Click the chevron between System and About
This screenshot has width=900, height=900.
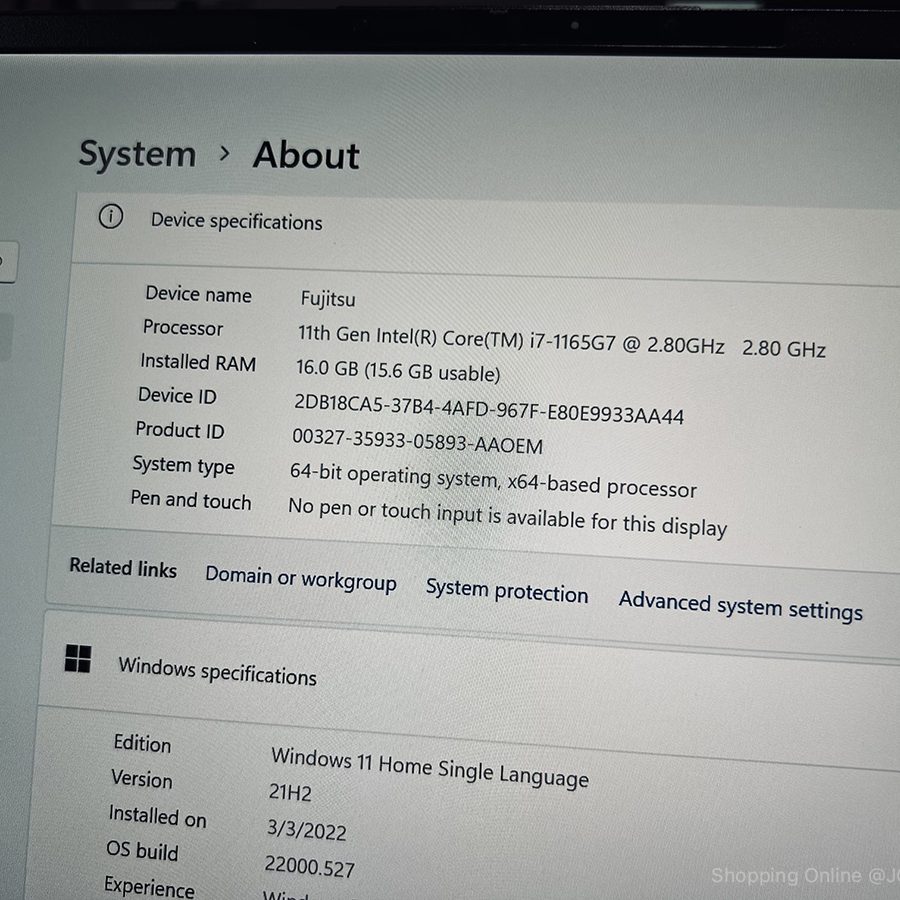[225, 153]
